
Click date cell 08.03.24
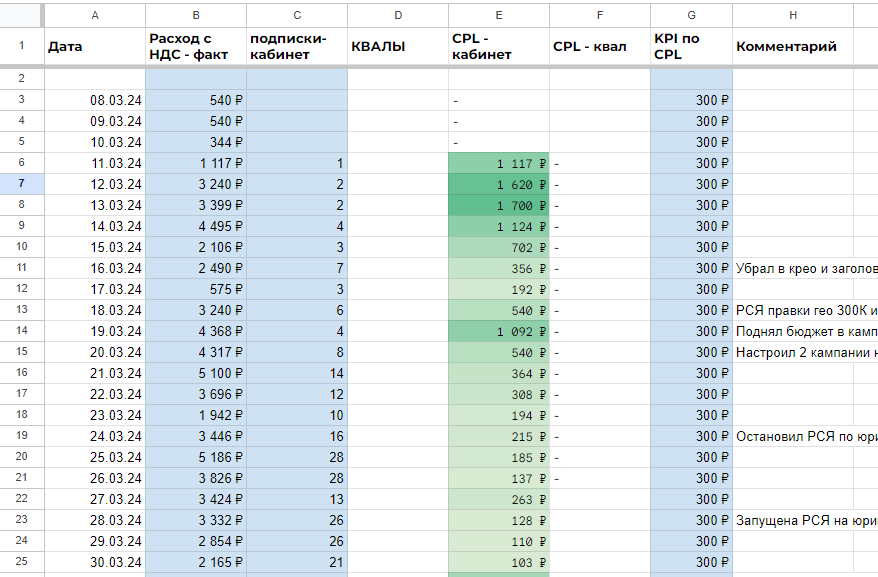pyautogui.click(x=95, y=100)
